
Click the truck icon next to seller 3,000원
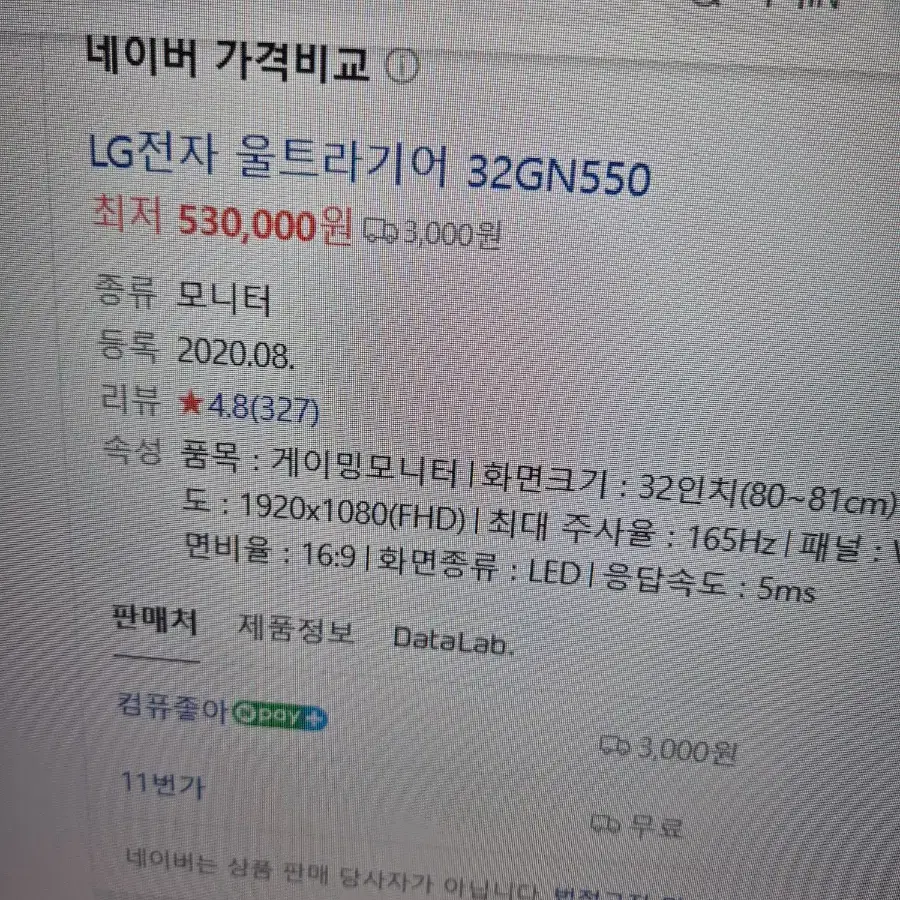tap(615, 746)
